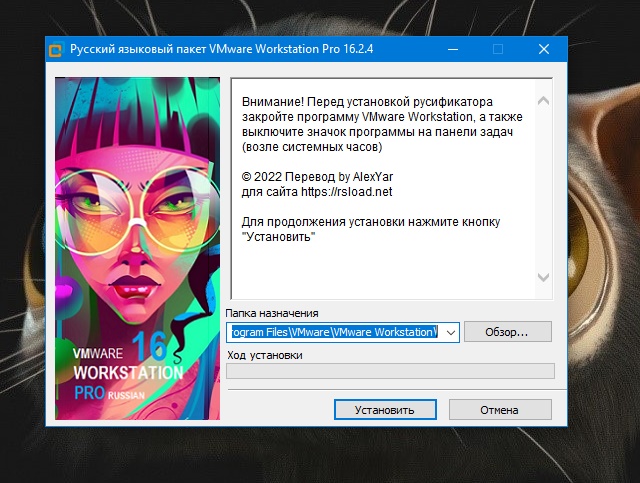640x483 pixels.
Task: Close the installer window
Action: 544,49
